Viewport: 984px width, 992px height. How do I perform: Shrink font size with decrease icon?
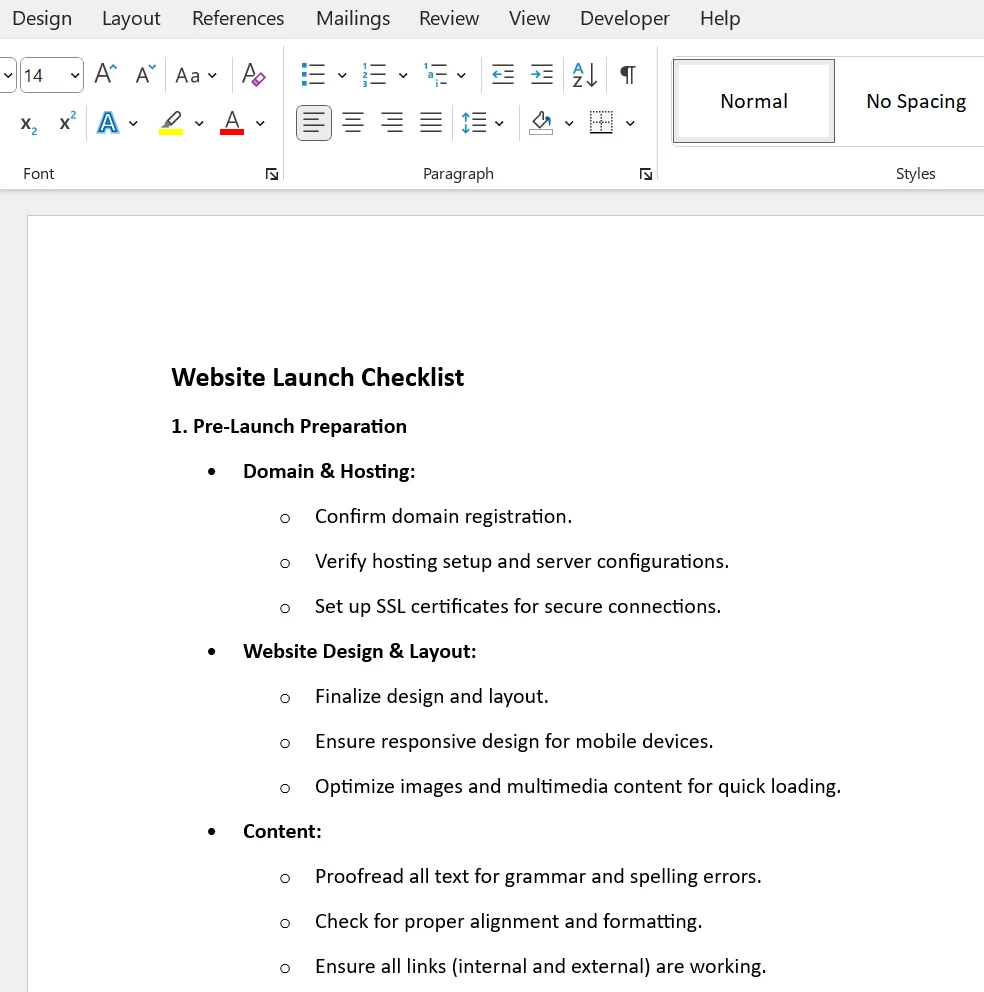coord(145,75)
